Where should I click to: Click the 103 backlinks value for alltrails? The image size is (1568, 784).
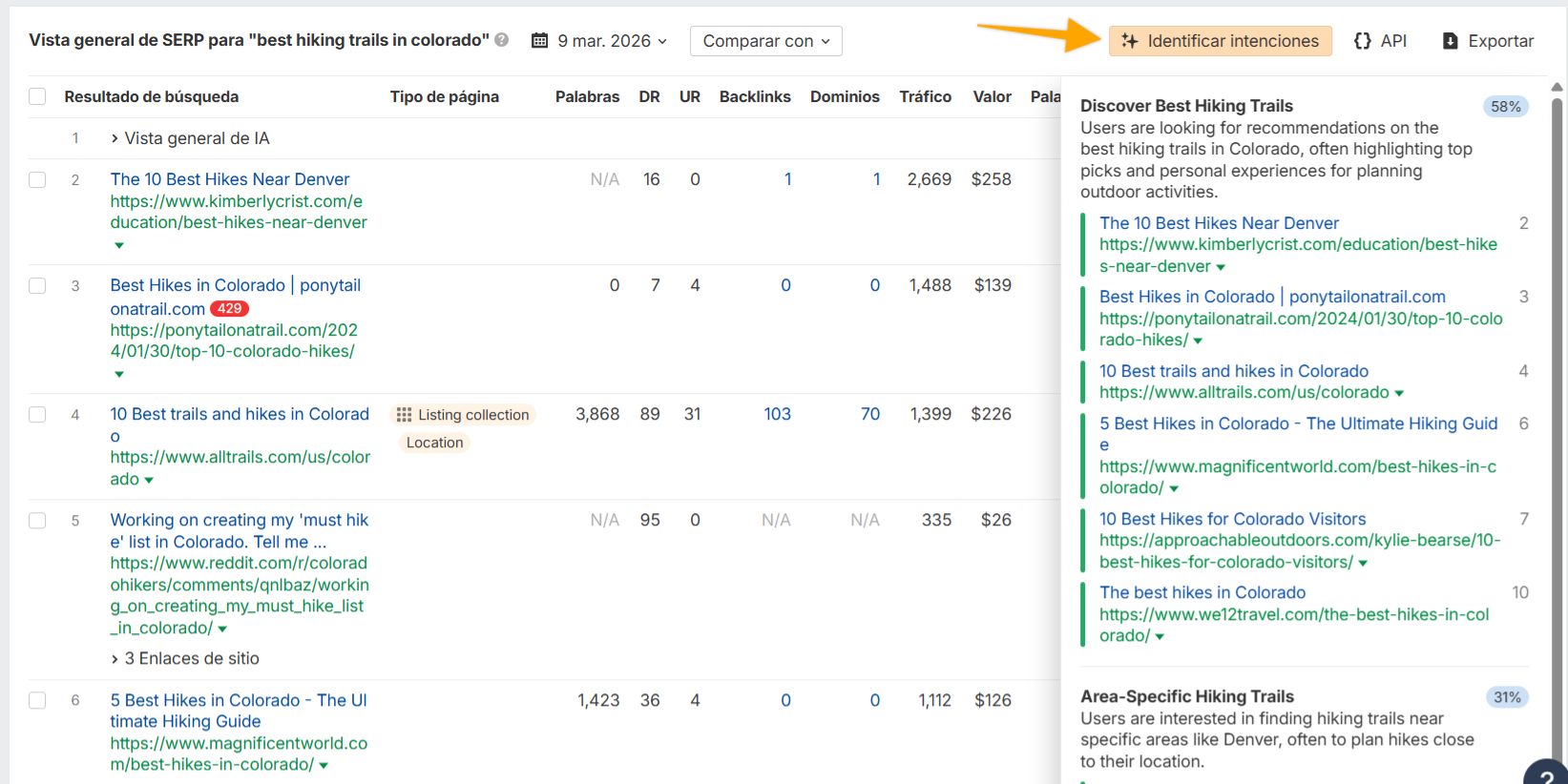777,414
